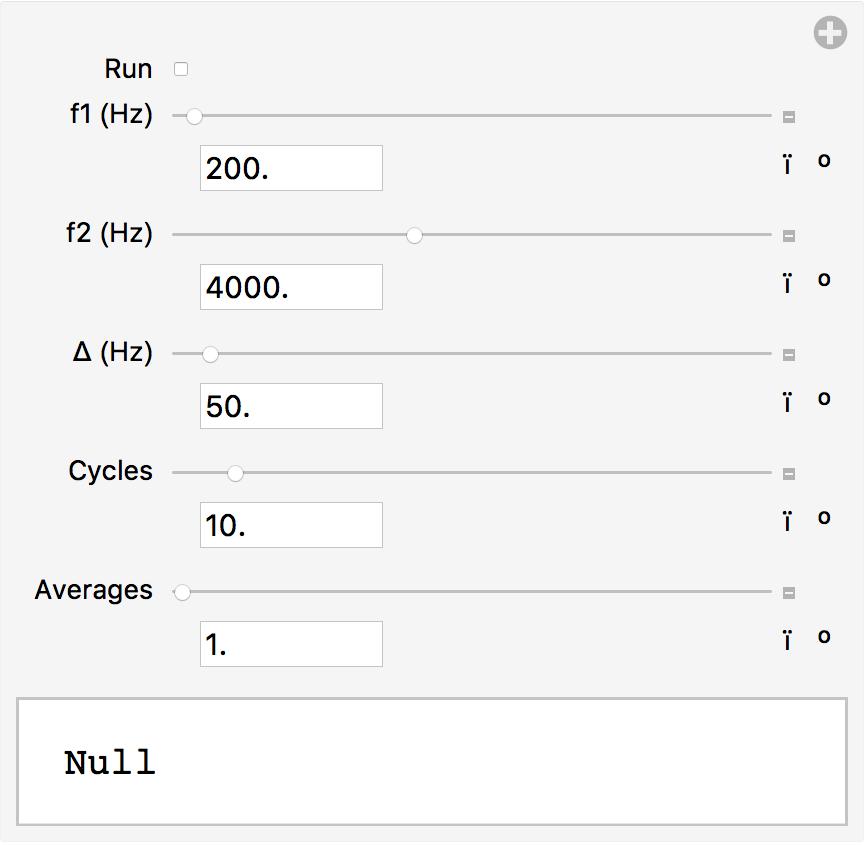Enable the Run checkbox
Screen dimensions: 864x845
(x=181, y=69)
